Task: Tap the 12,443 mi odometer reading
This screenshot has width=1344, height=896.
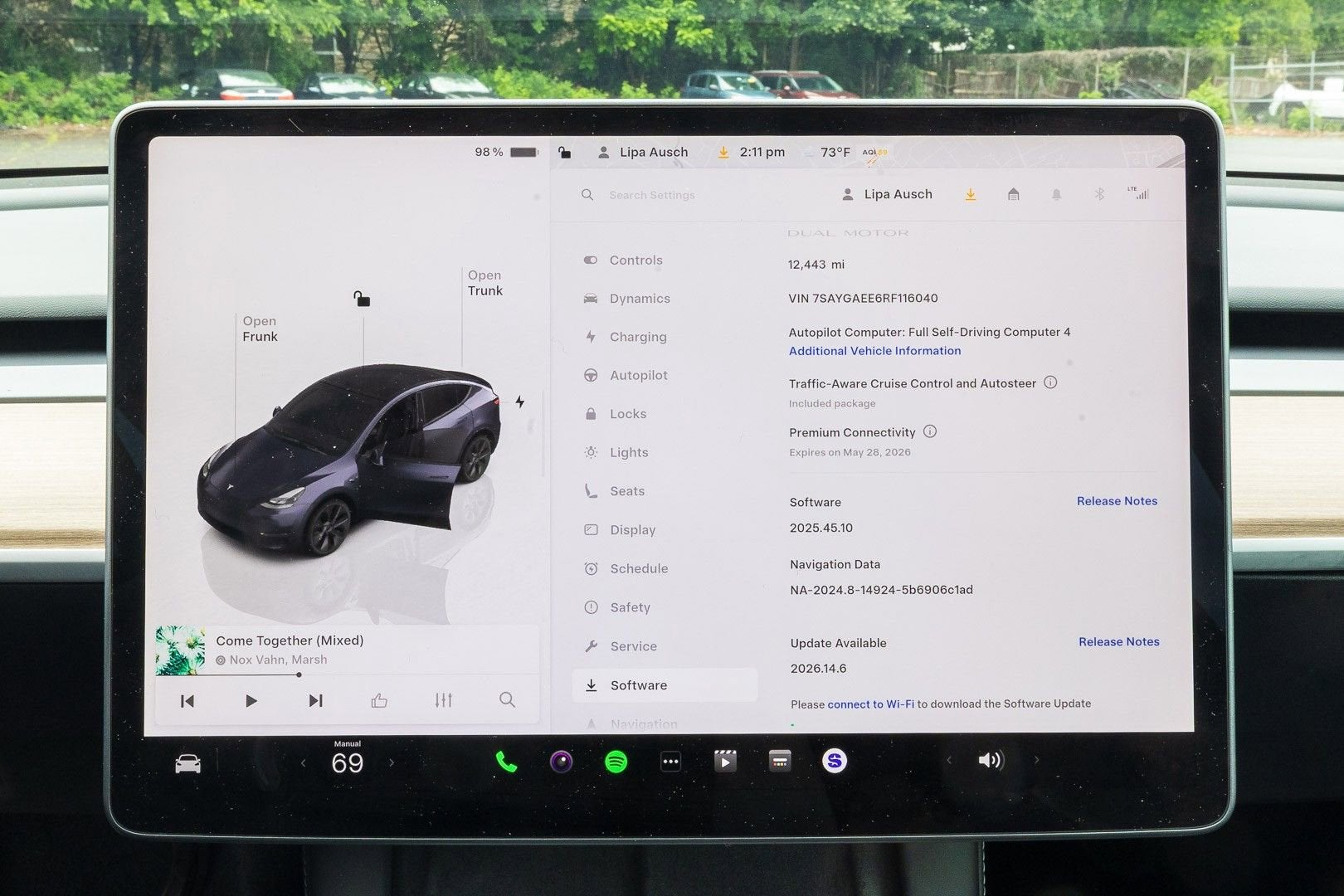Action: point(816,265)
